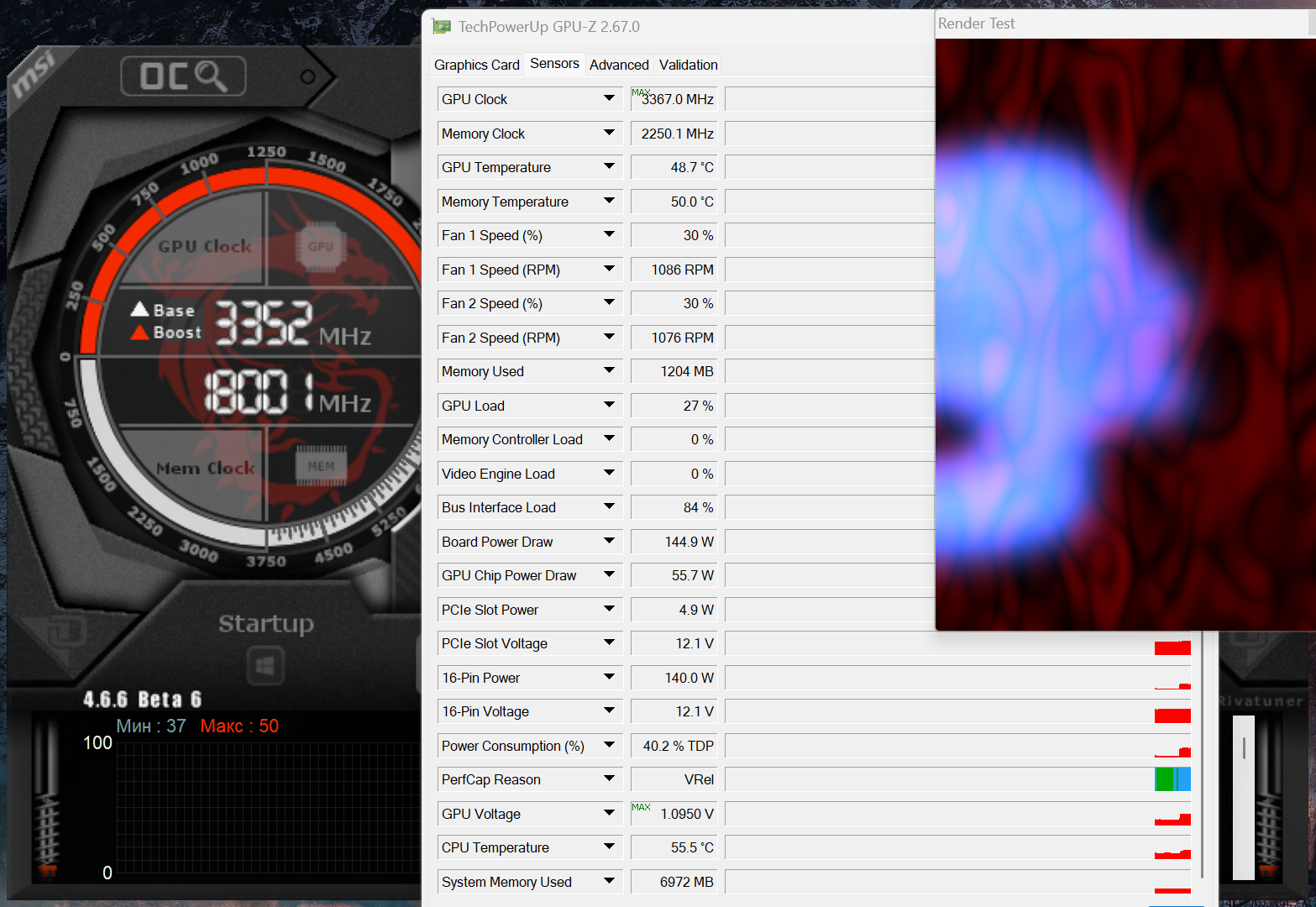Click the GPU-Z icon in the title bar
This screenshot has height=907, width=1316.
tap(442, 27)
